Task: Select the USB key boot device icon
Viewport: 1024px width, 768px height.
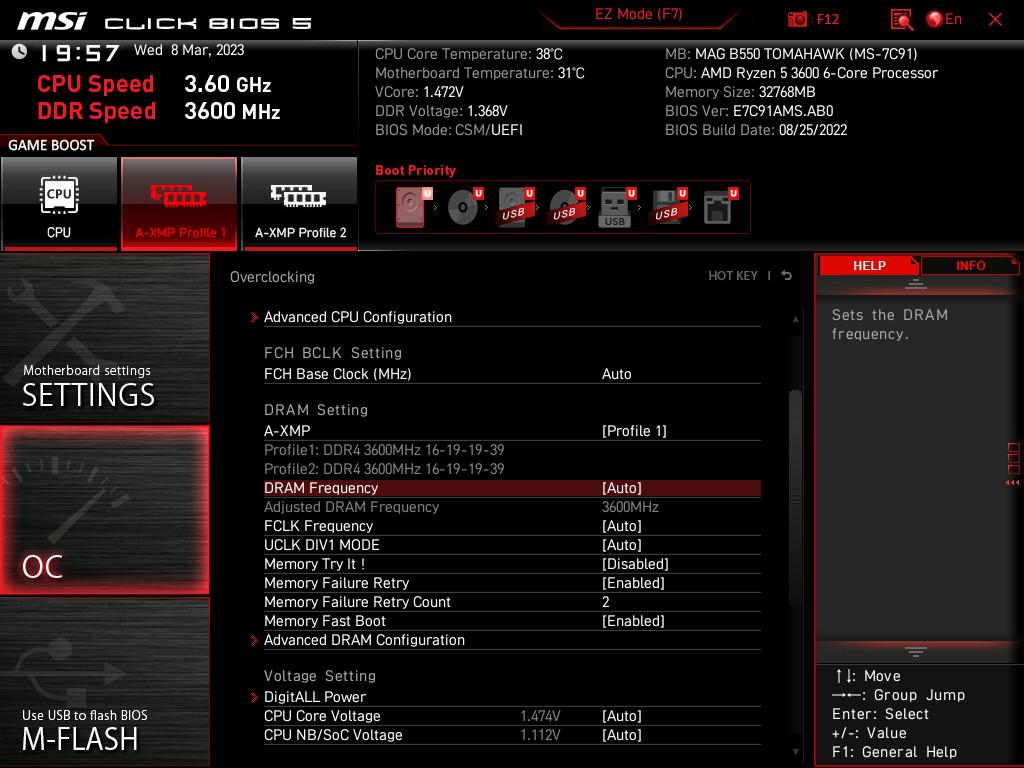Action: coord(616,207)
